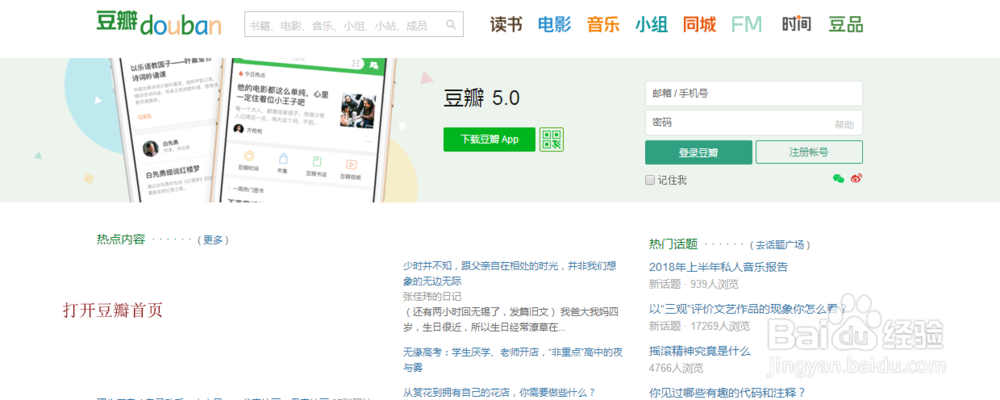1000x400 pixels.
Task: Open topic 以"三观"评价文艺作品的现象
Action: [747, 309]
